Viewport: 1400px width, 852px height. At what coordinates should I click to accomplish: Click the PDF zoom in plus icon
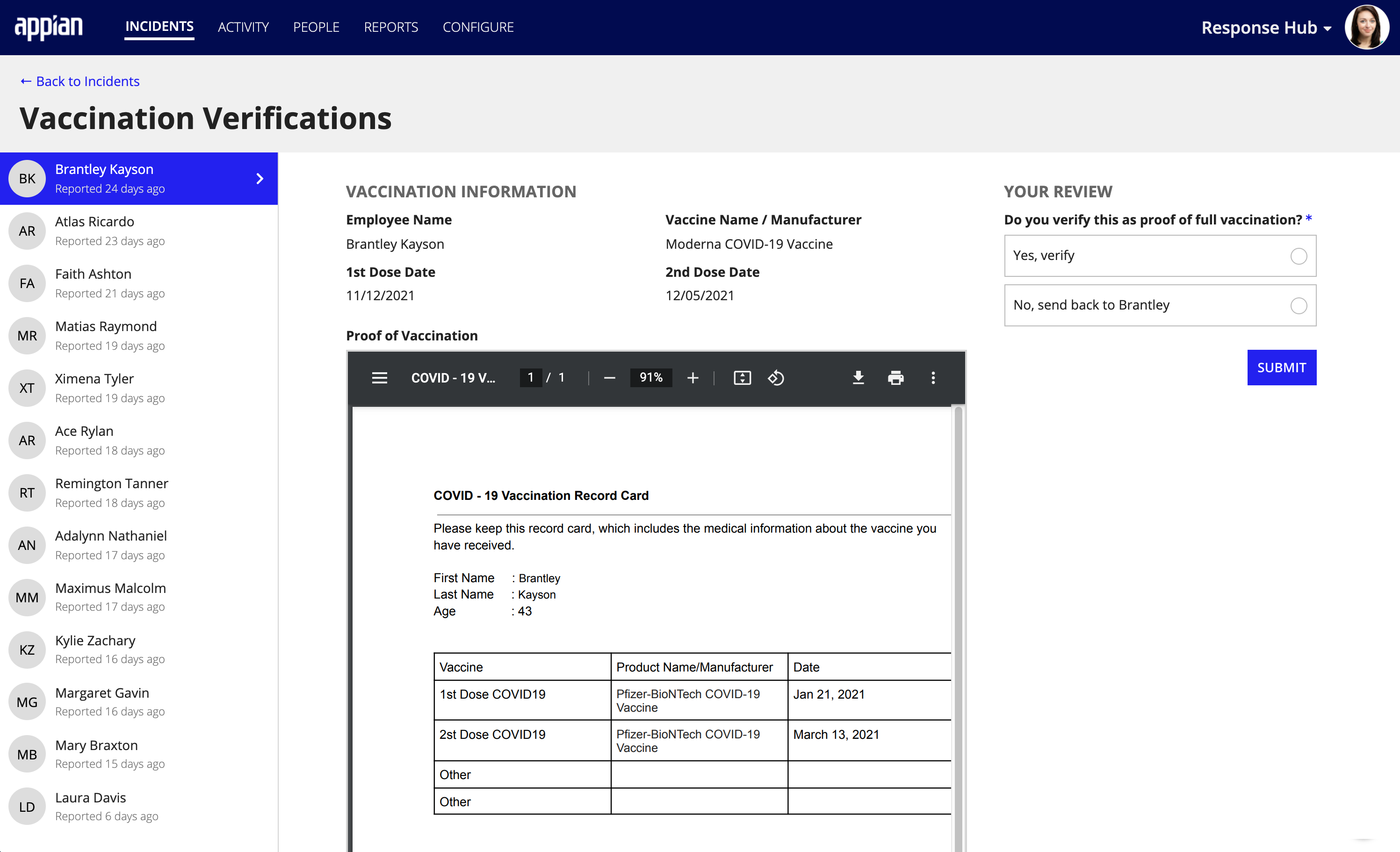[x=693, y=378]
